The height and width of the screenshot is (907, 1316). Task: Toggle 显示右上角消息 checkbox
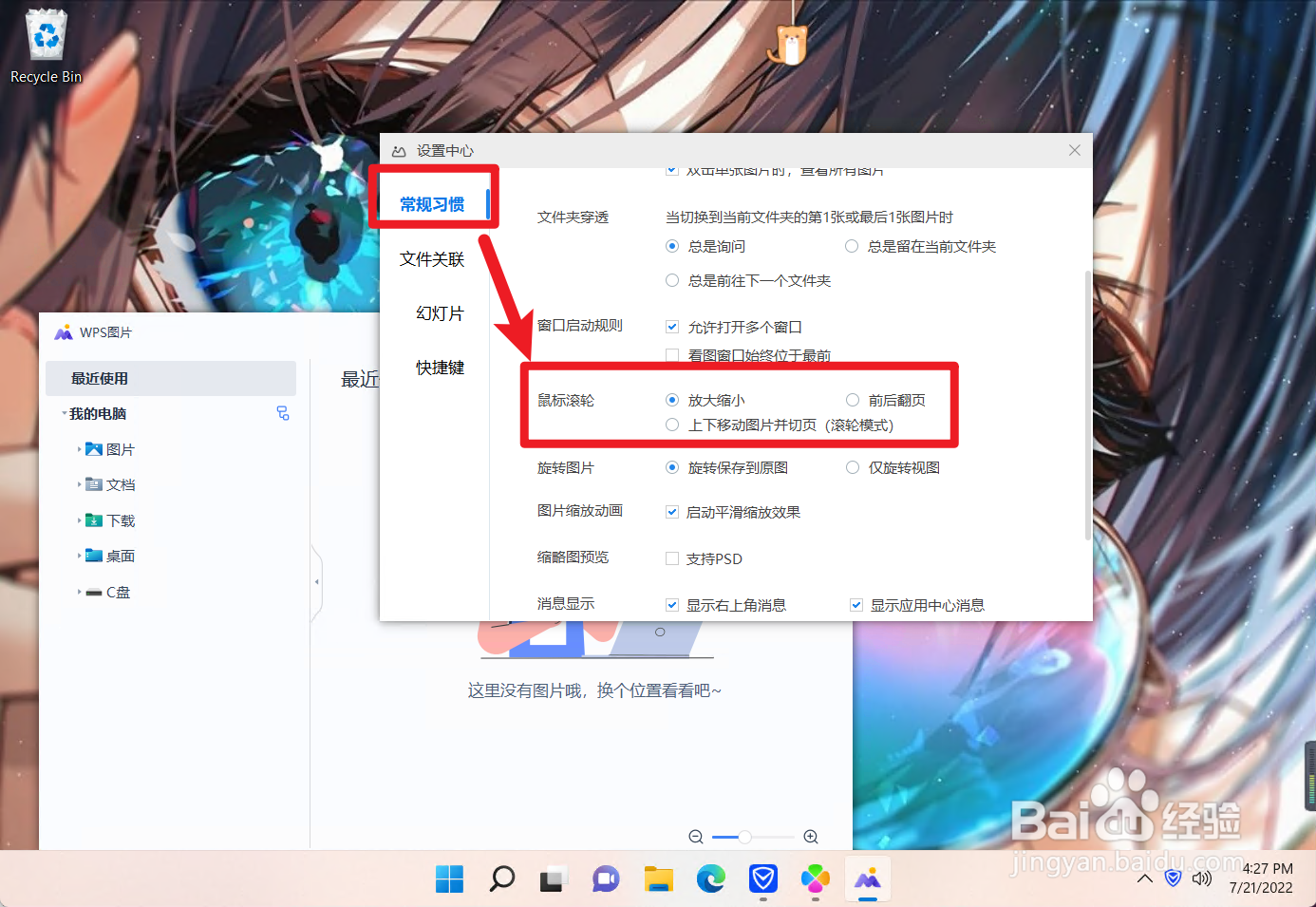[672, 605]
